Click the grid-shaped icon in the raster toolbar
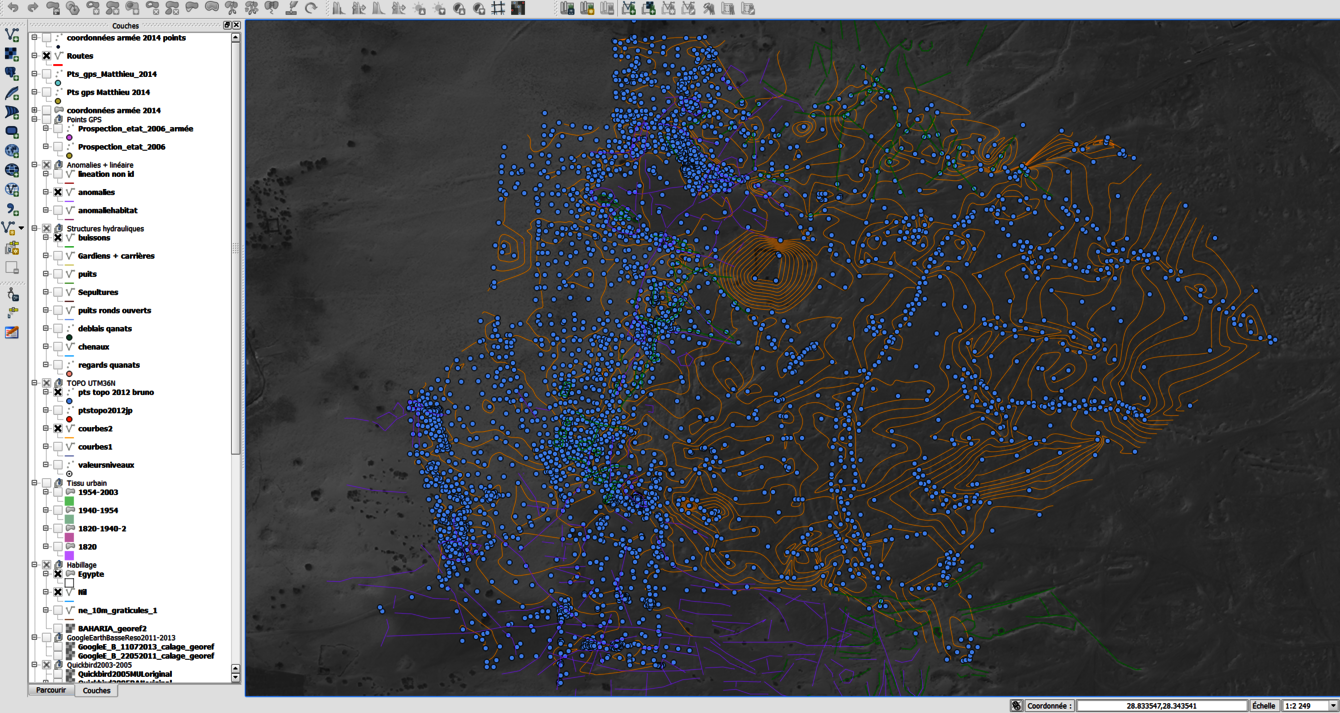 (x=498, y=8)
